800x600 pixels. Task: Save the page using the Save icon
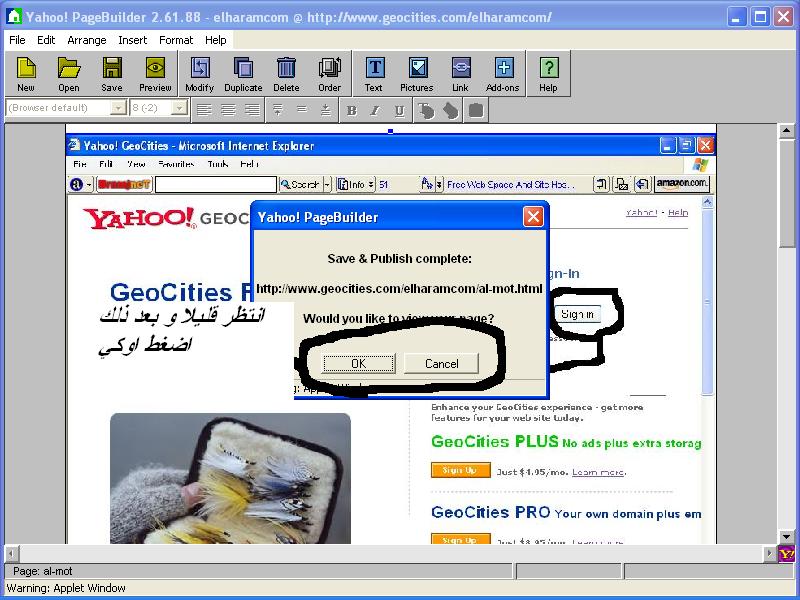112,74
